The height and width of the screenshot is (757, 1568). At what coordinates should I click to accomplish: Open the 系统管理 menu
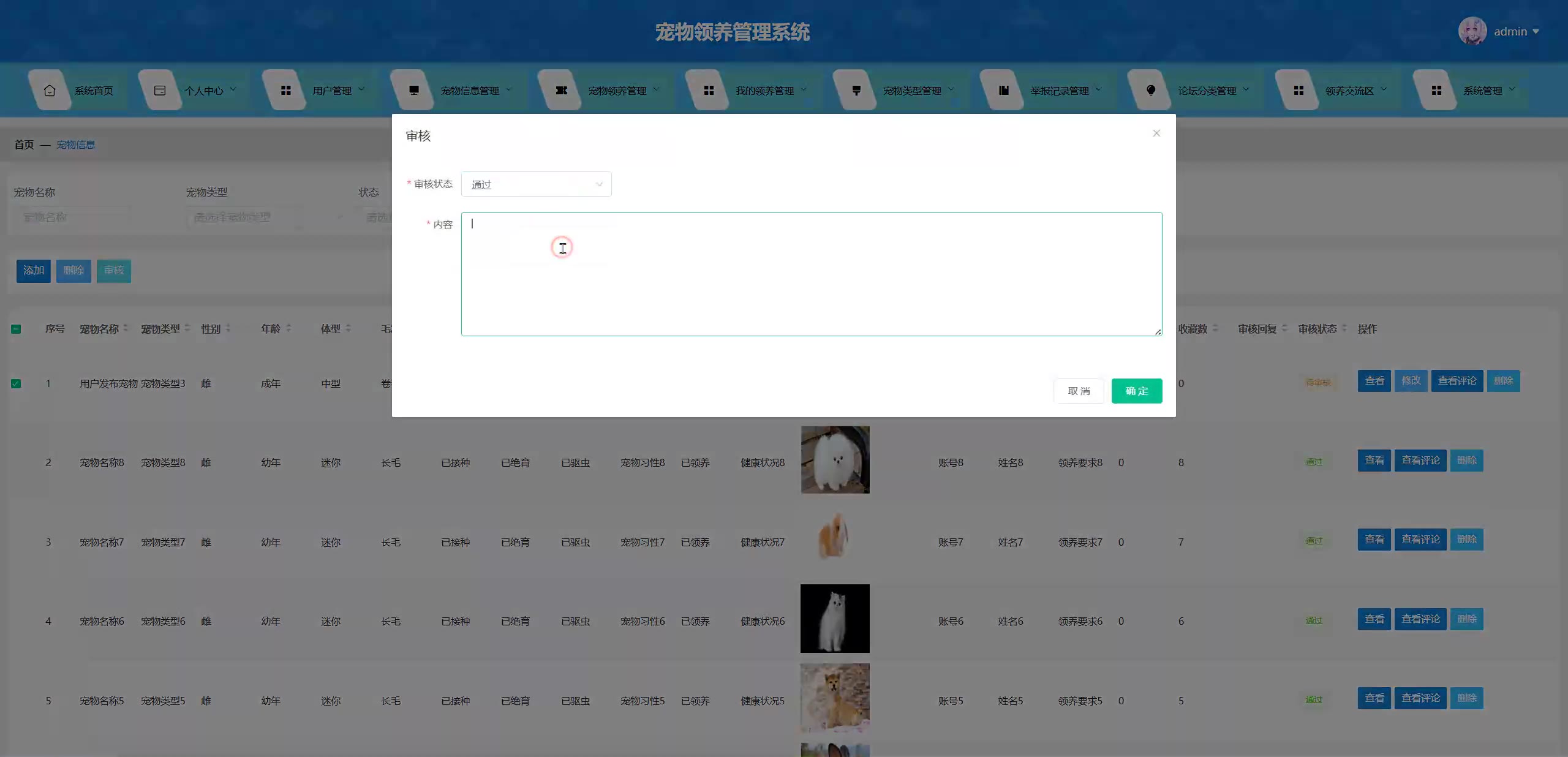tap(1482, 91)
